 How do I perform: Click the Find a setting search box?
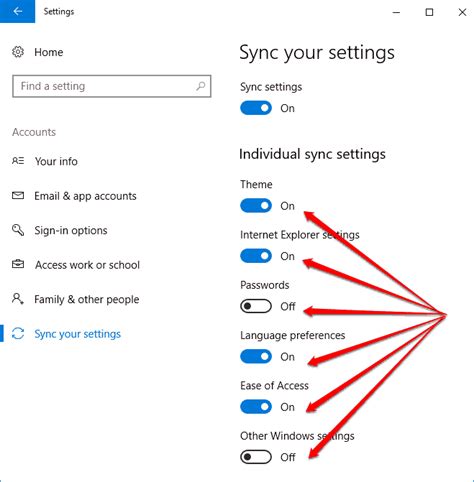(x=112, y=86)
